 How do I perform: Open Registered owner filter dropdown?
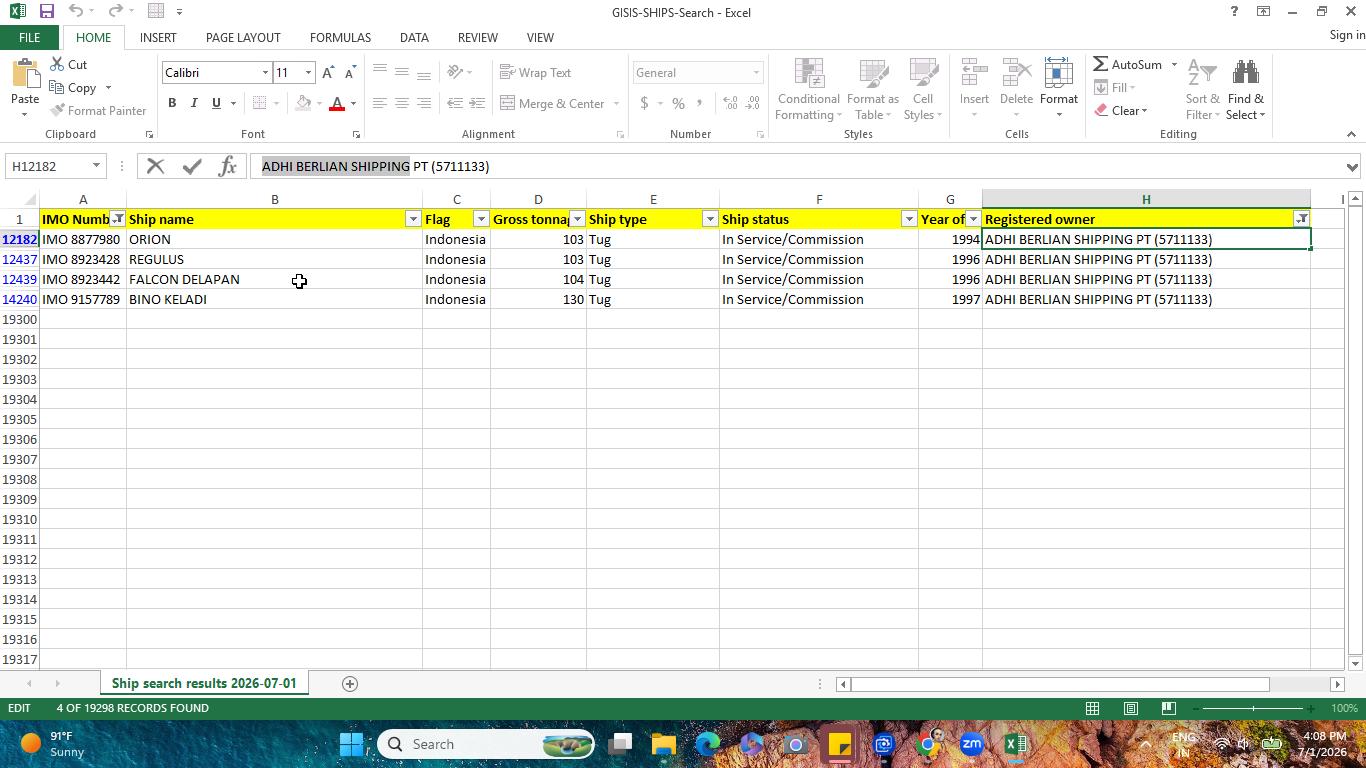1301,219
